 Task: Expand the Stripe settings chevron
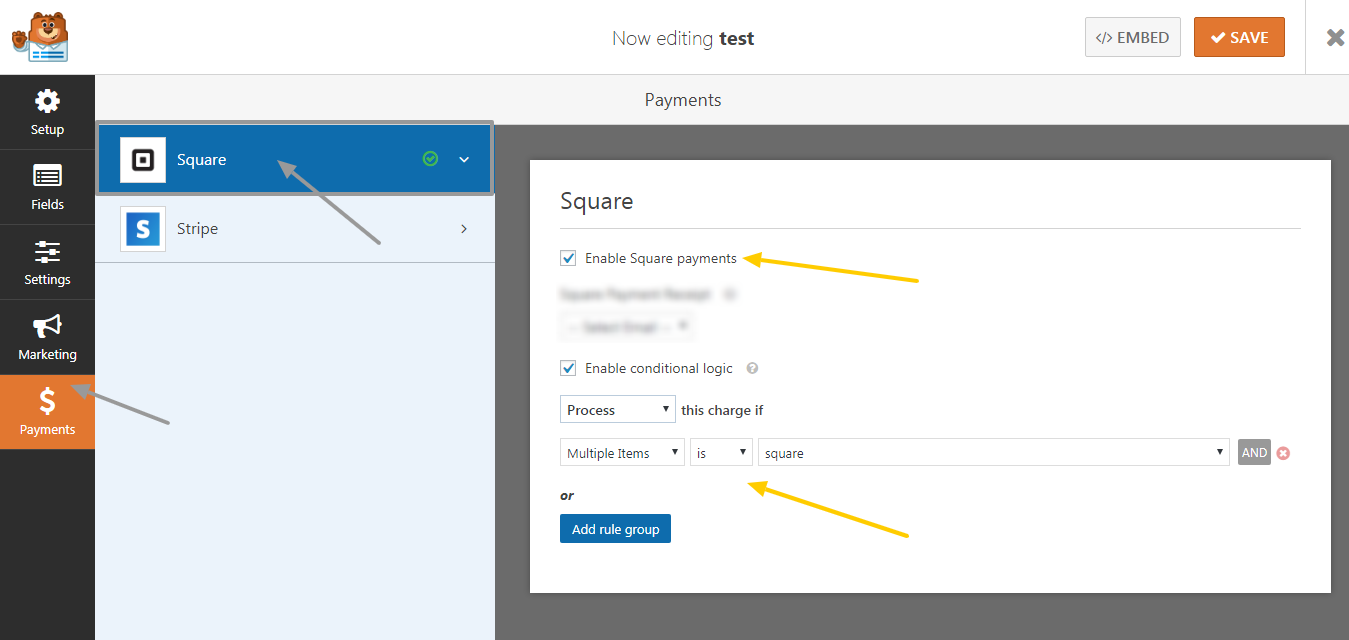click(x=463, y=228)
